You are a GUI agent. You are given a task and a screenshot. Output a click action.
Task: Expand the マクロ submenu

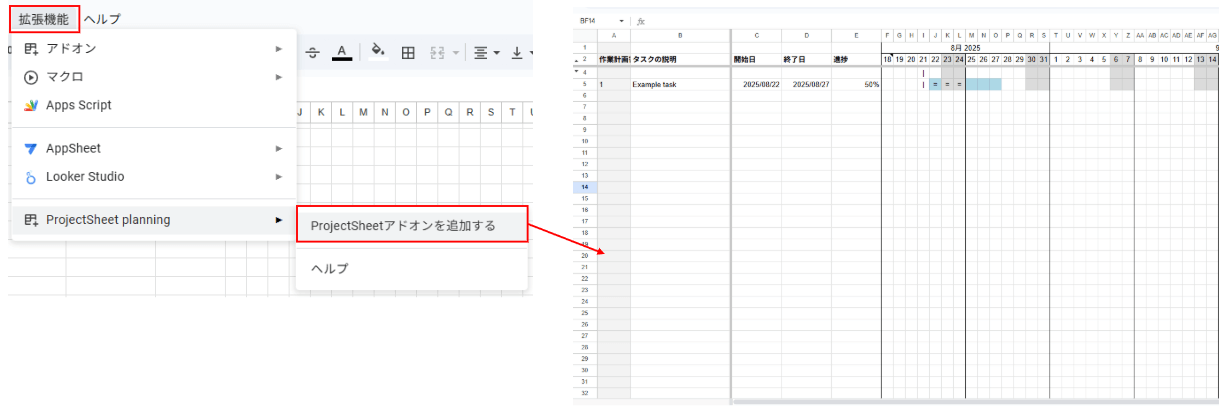(x=65, y=77)
